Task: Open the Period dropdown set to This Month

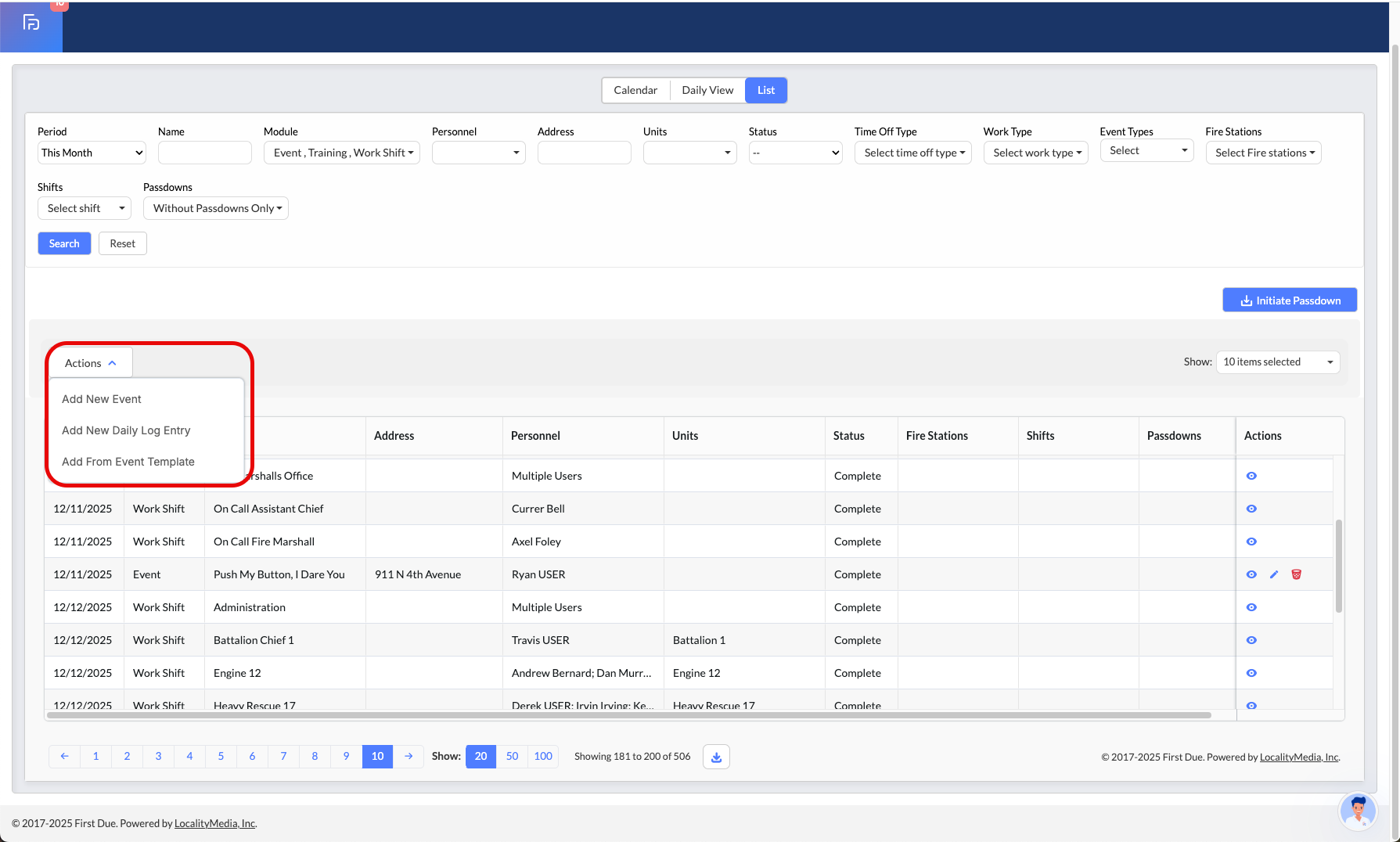Action: point(92,153)
